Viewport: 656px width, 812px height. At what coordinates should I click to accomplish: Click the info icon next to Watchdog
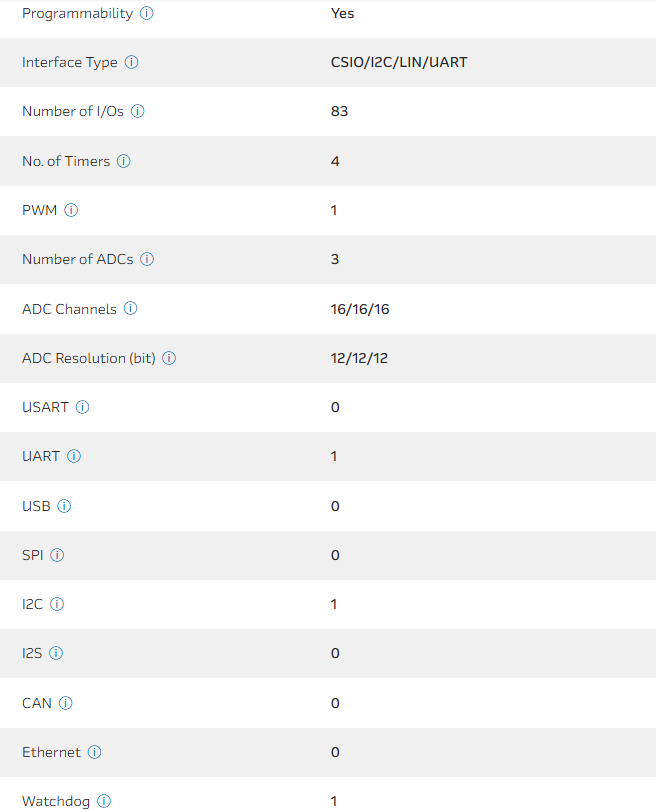[x=104, y=801]
